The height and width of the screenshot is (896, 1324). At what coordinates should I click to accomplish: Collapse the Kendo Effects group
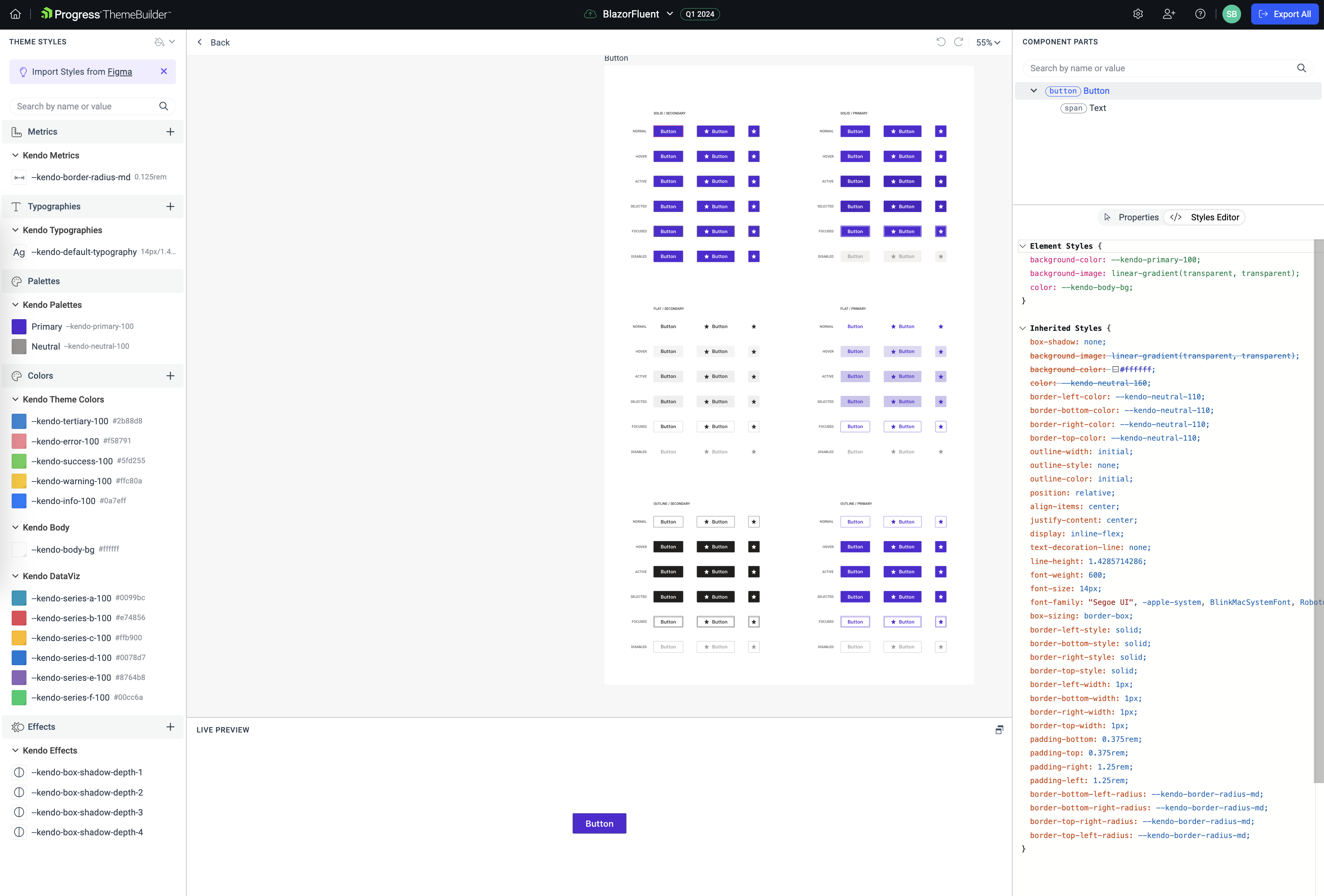coord(16,751)
